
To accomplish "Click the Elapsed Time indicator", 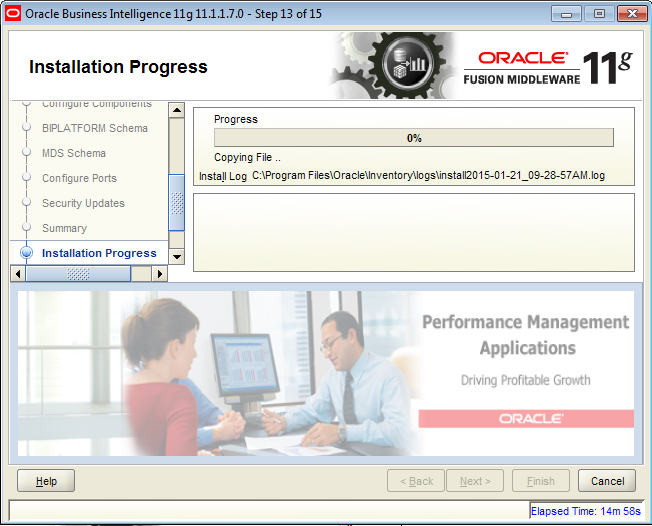I will 585,511.
